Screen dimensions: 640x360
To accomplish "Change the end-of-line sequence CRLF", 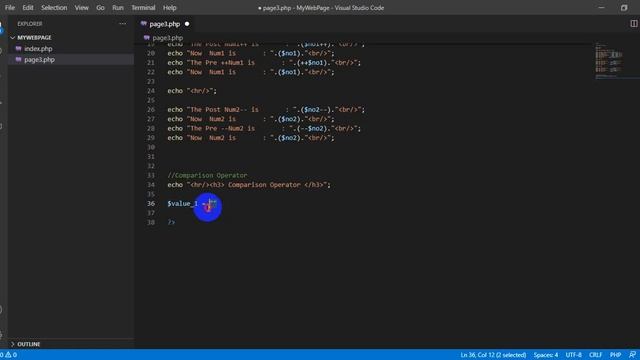I will point(596,355).
